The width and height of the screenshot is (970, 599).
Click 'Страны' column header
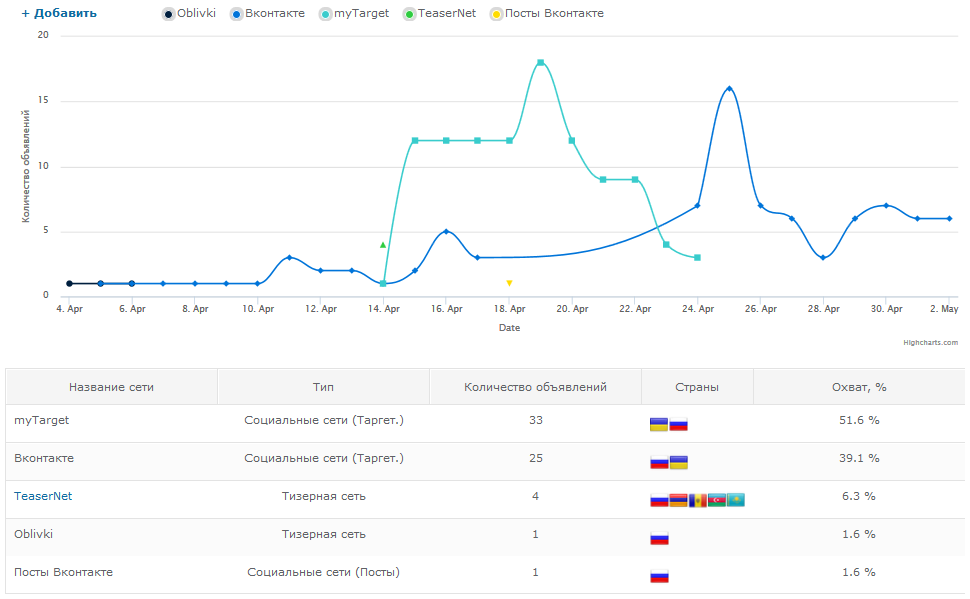pos(697,387)
